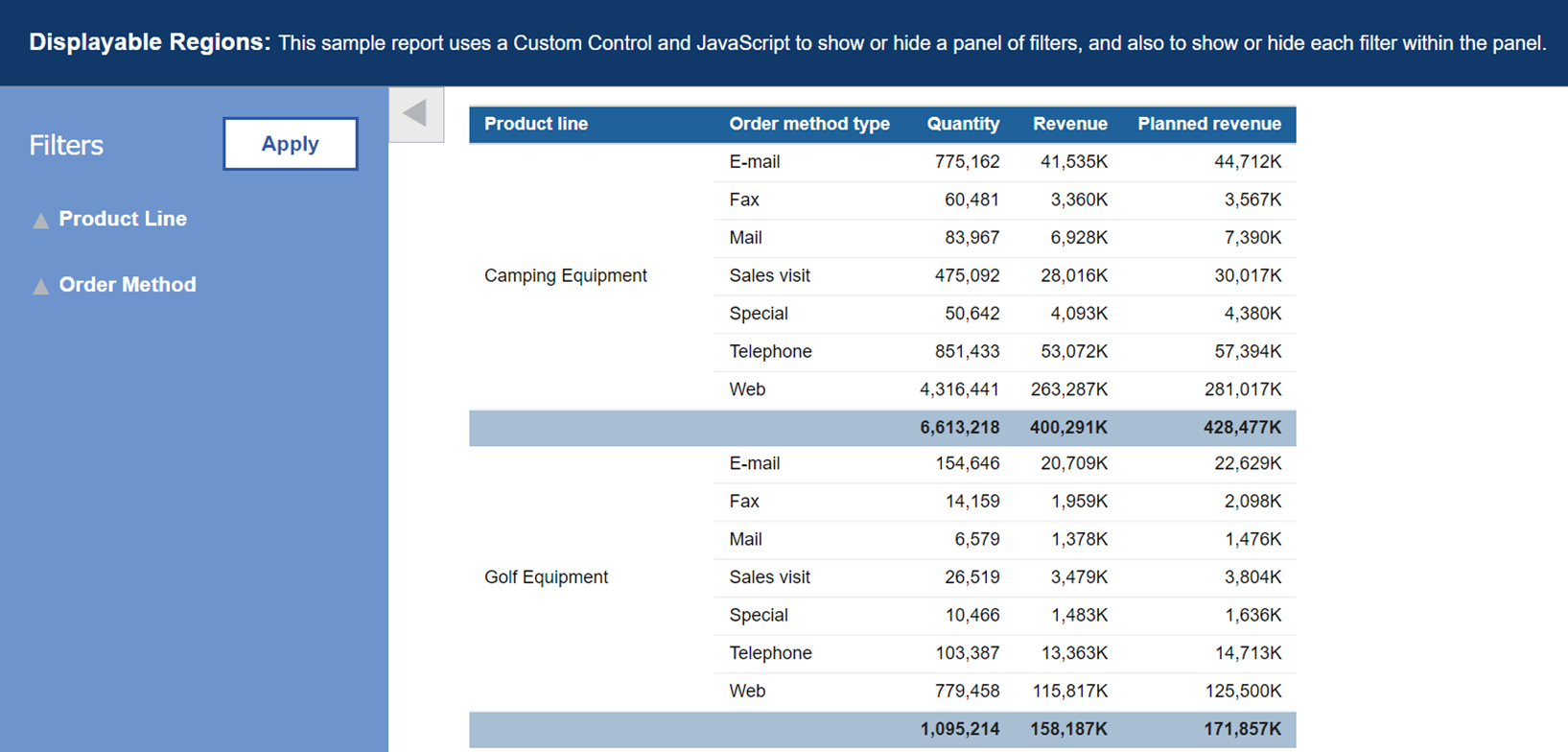1568x752 pixels.
Task: Click the Quantity column header
Action: click(963, 124)
